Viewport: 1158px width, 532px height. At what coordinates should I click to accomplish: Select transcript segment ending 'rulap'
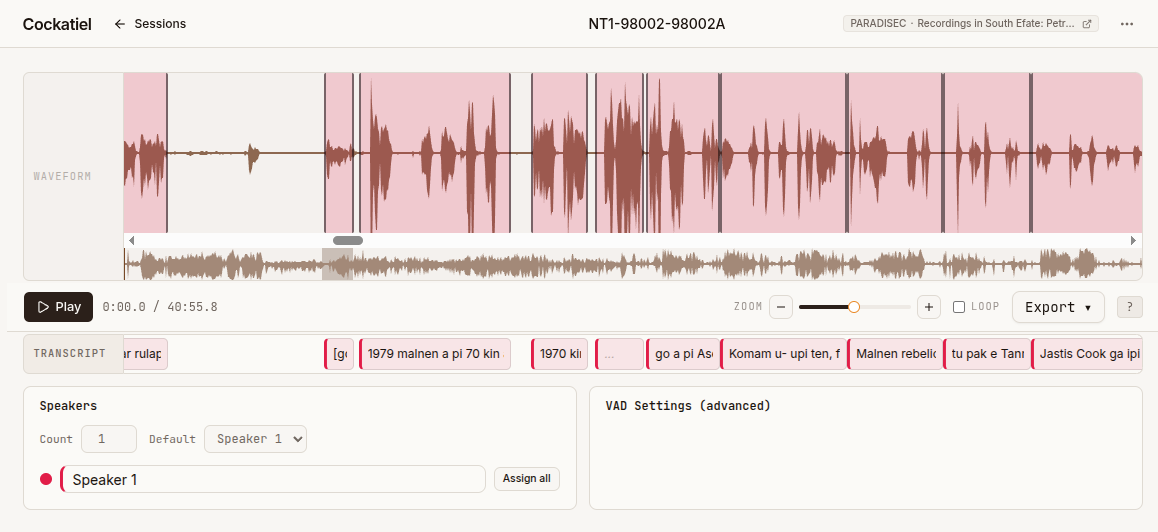145,354
